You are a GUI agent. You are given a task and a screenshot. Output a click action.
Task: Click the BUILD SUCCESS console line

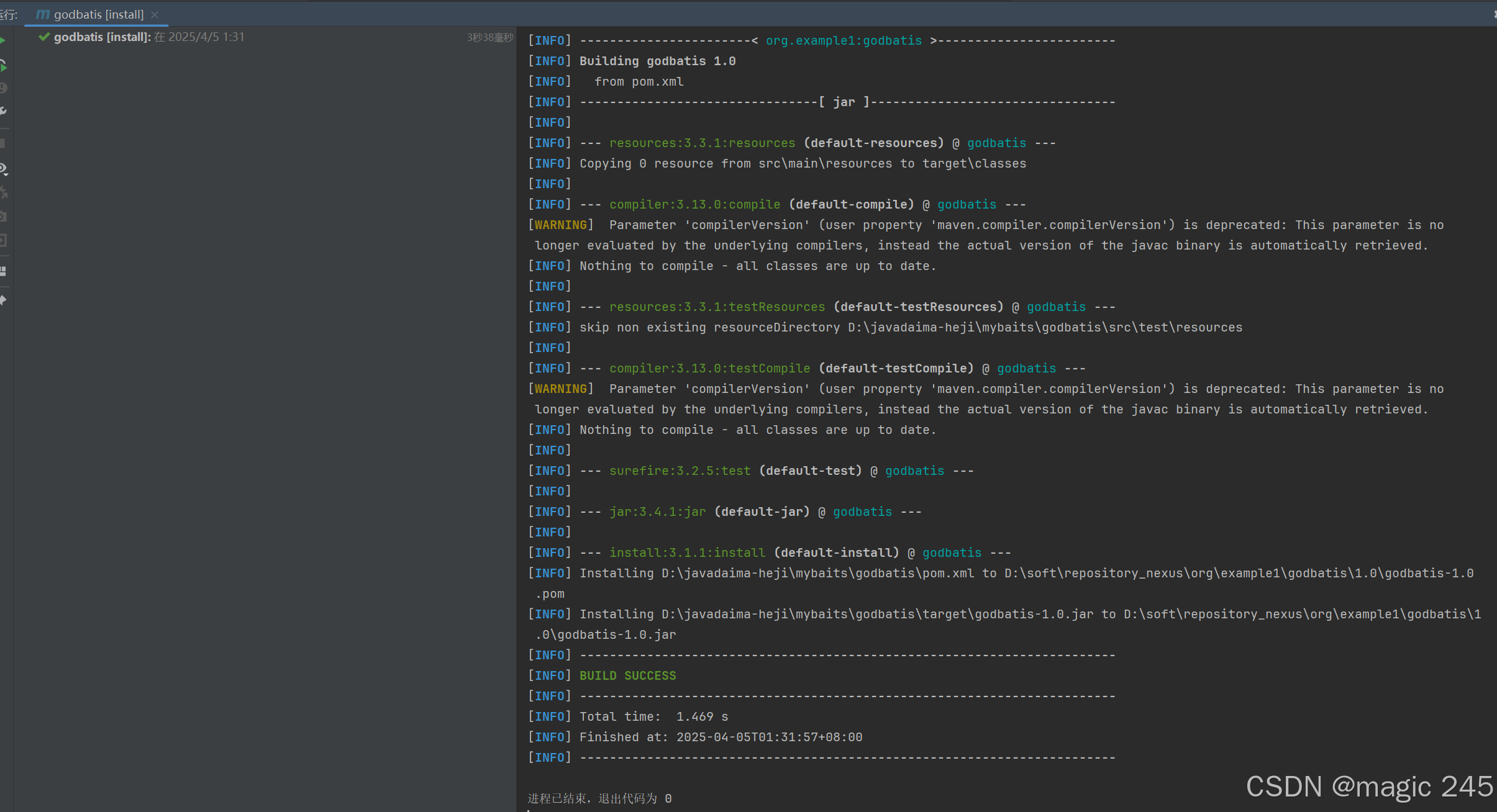point(627,675)
